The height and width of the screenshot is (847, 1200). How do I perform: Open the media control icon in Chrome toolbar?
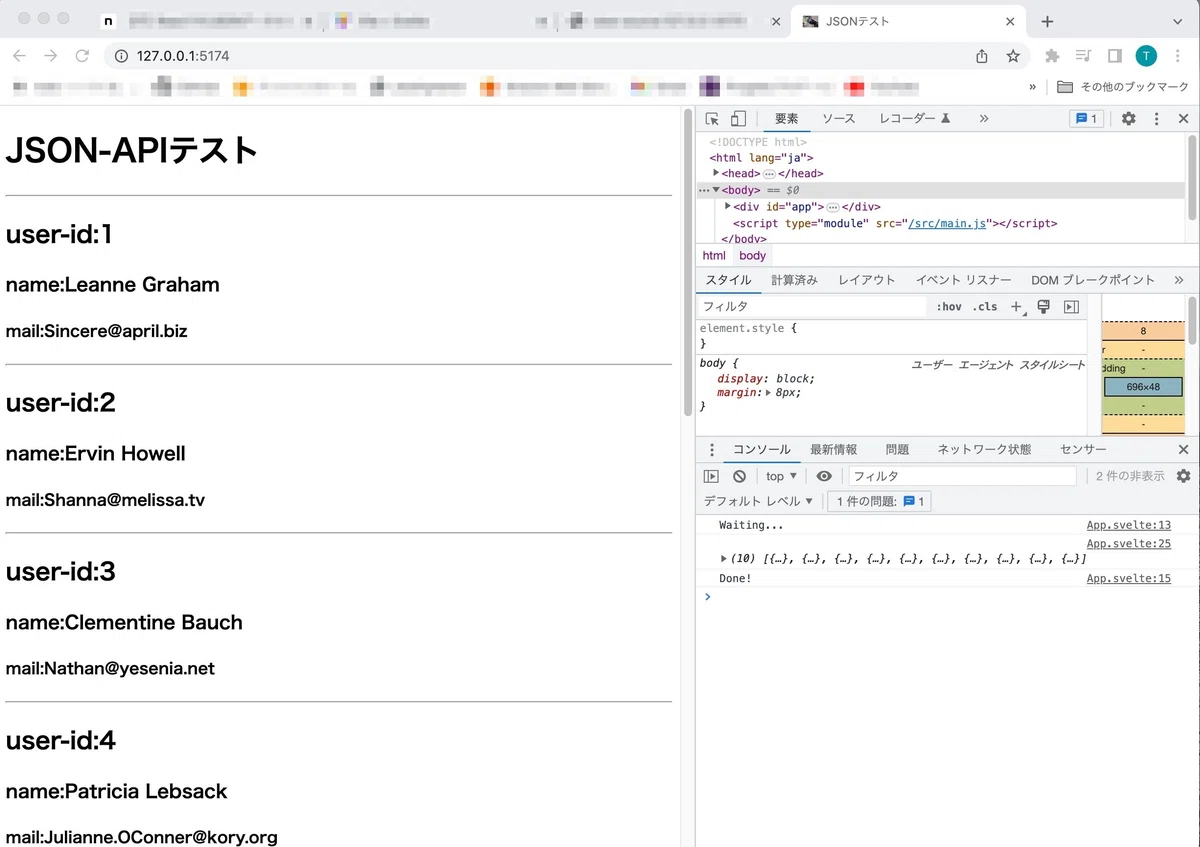click(x=1083, y=56)
